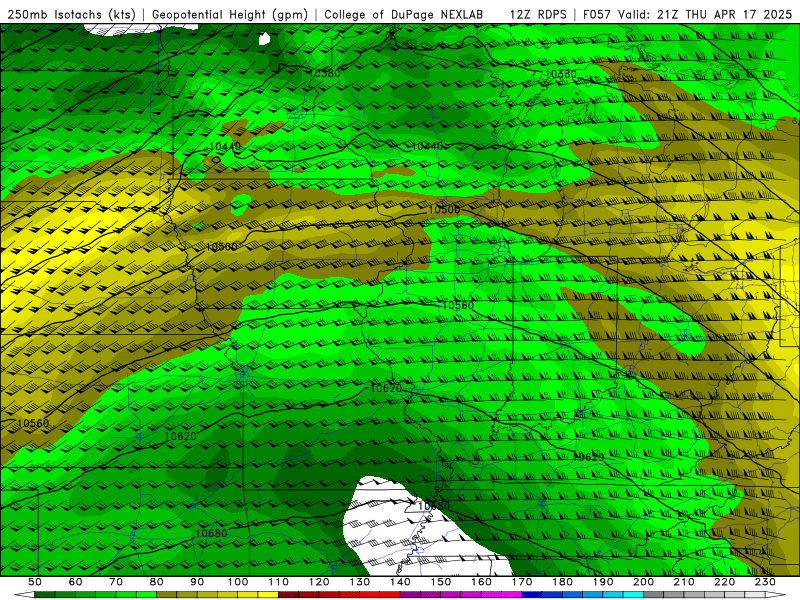
Task: Click the 10380 contour label in the map's western half
Action: click(324, 73)
